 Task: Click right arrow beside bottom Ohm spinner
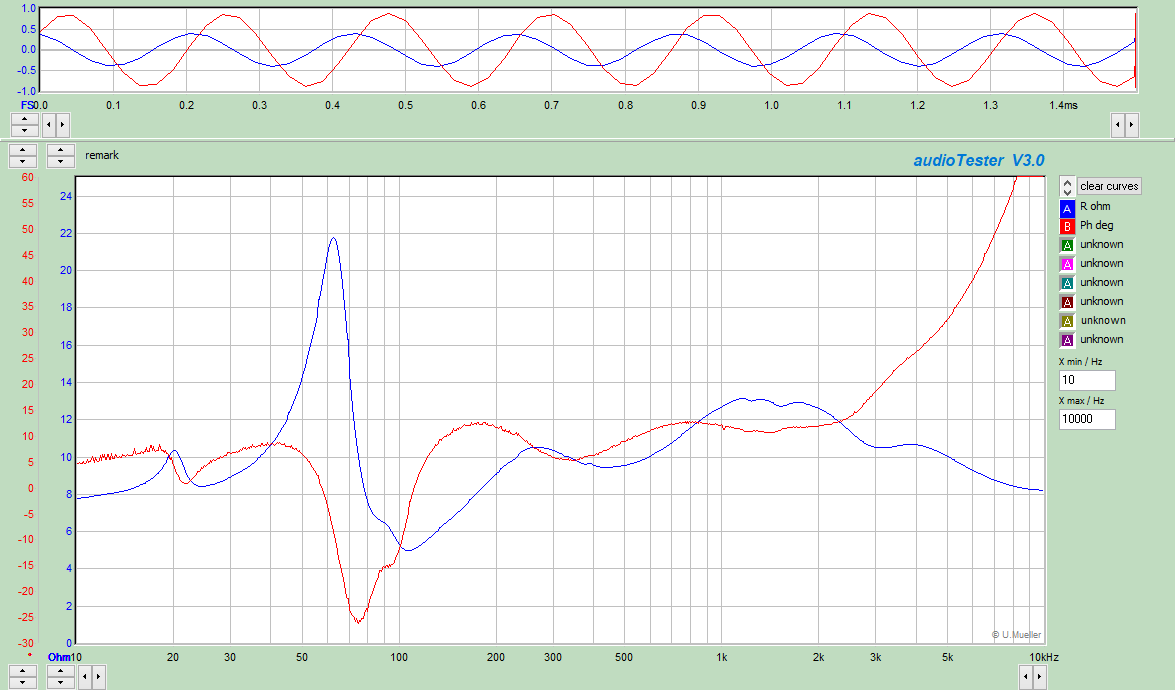(x=98, y=677)
